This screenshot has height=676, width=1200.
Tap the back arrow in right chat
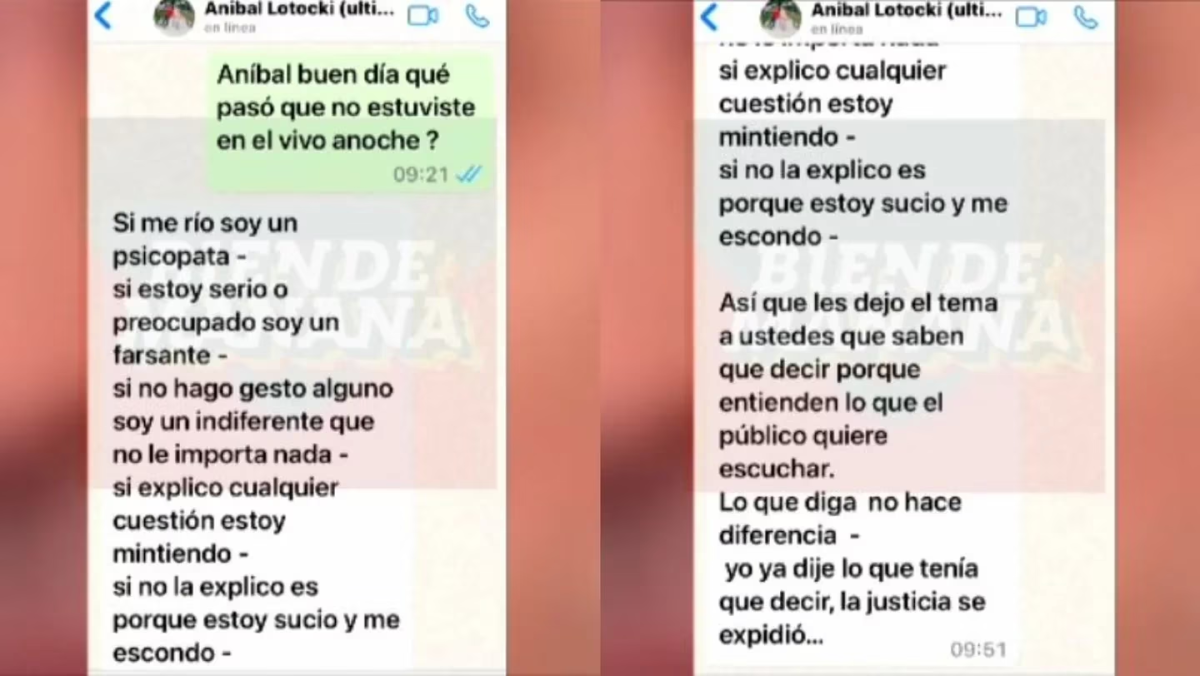pos(709,16)
